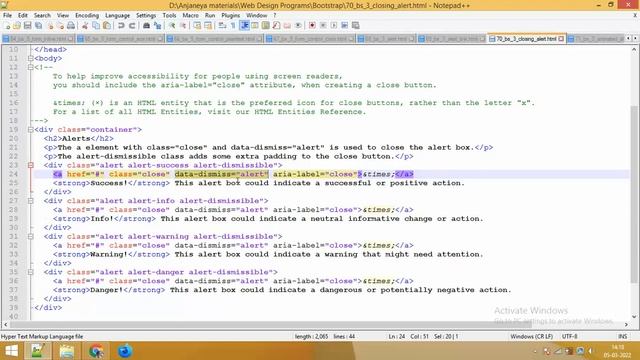Viewport: 640px width, 360px height.
Task: Create a new file with the New icon
Action: coord(7,26)
